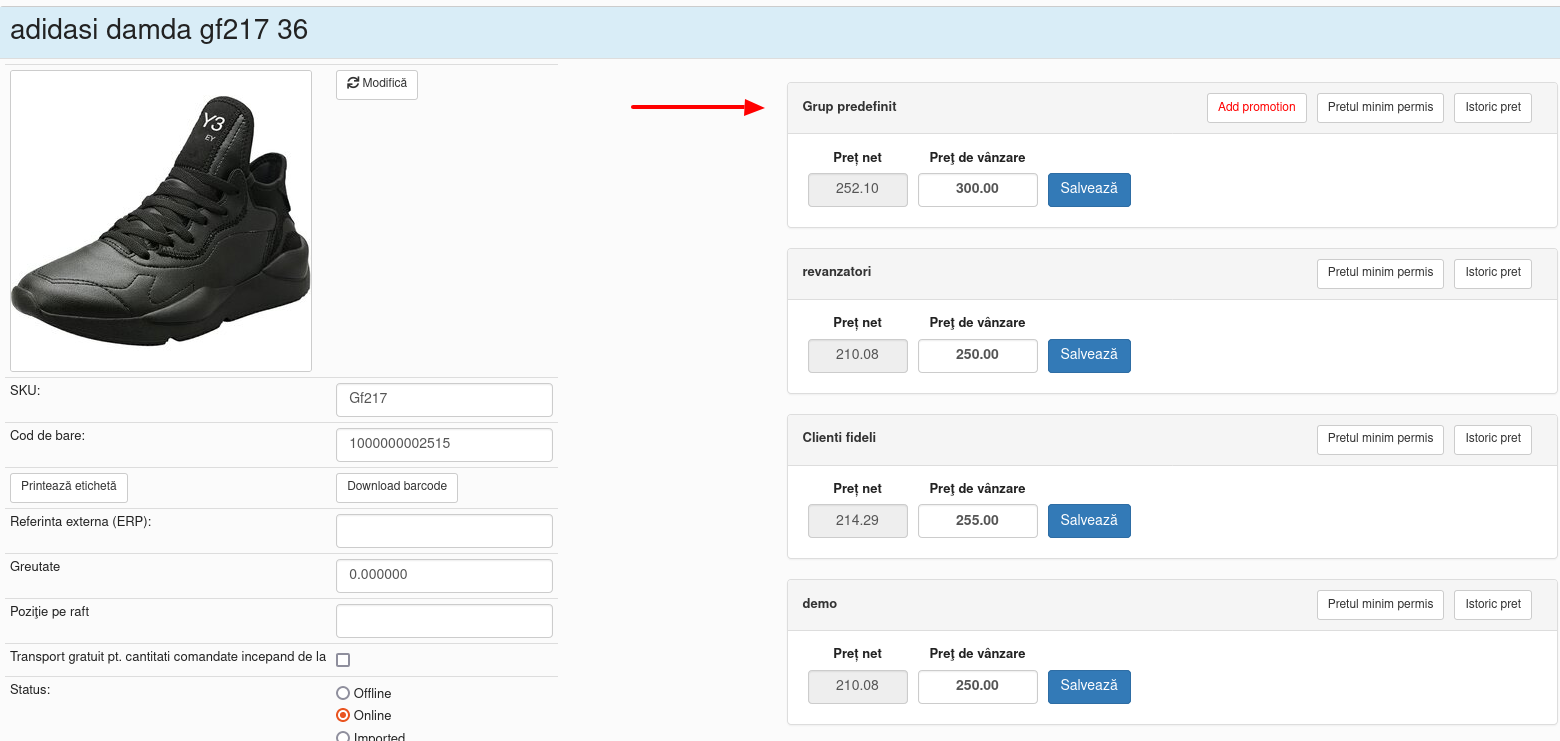Image resolution: width=1560 pixels, height=741 pixels.
Task: Save the demo group price
Action: tap(1089, 687)
